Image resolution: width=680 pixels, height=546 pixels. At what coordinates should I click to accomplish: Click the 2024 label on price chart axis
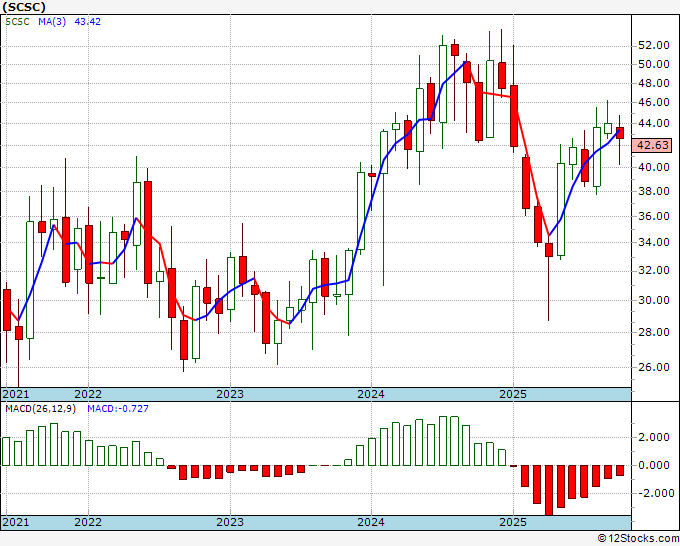click(371, 394)
